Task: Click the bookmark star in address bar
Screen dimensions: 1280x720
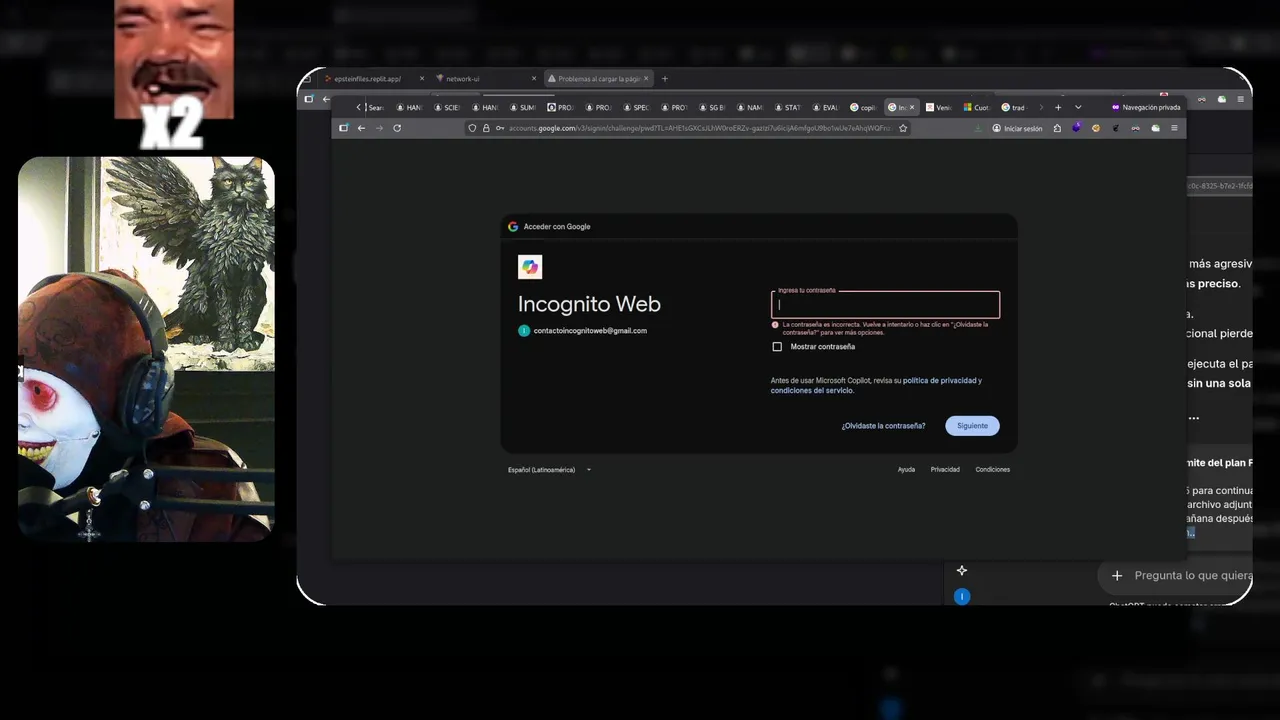Action: tap(903, 128)
